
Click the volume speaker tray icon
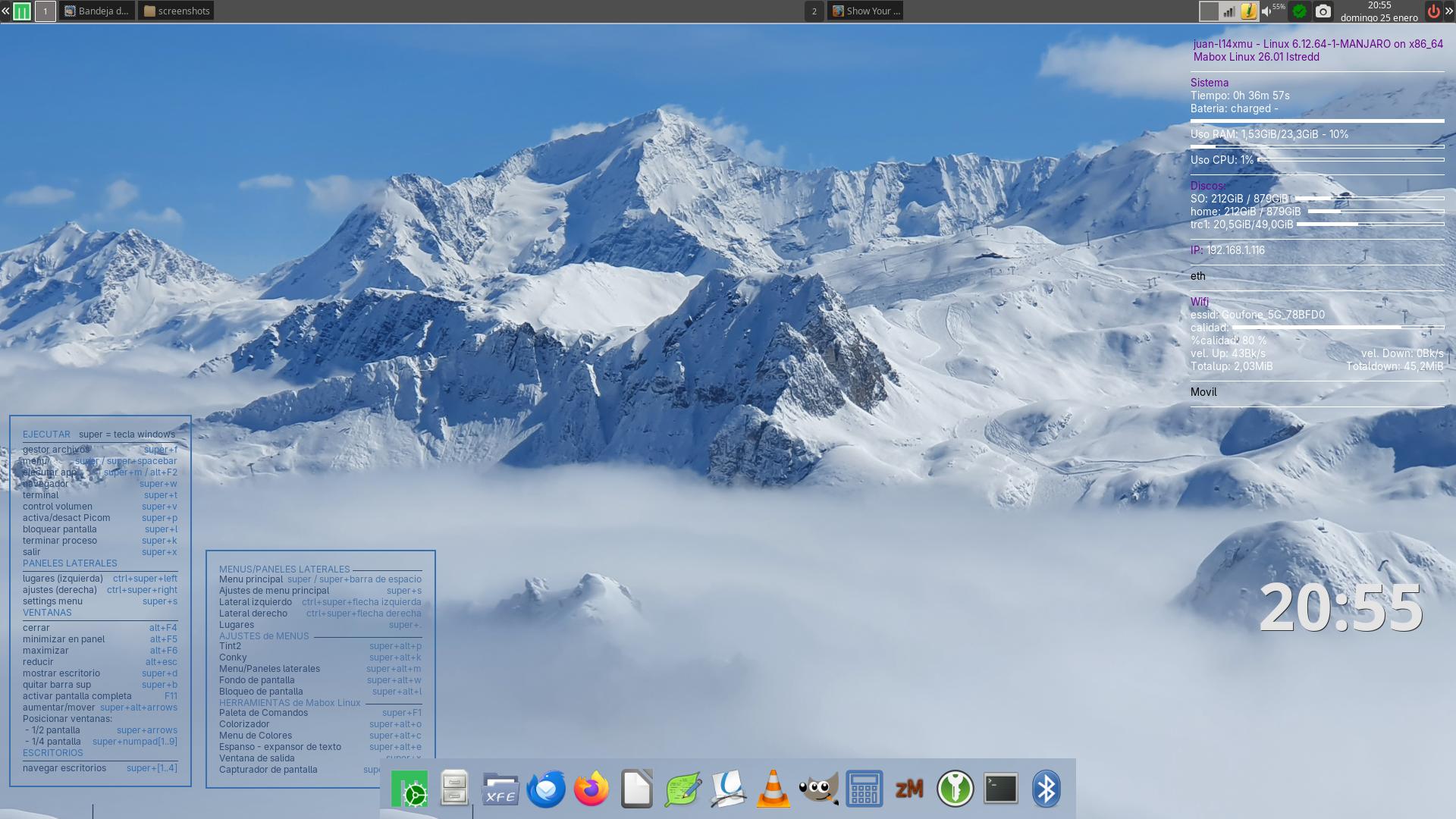click(x=1266, y=11)
